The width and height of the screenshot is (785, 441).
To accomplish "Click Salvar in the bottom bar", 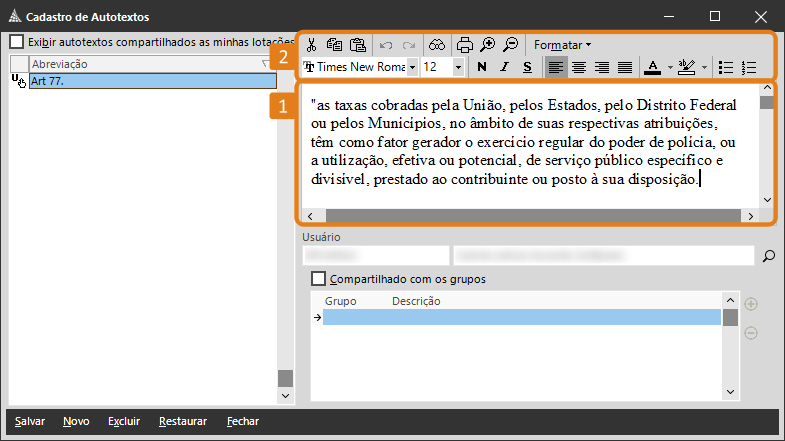I will (x=30, y=422).
